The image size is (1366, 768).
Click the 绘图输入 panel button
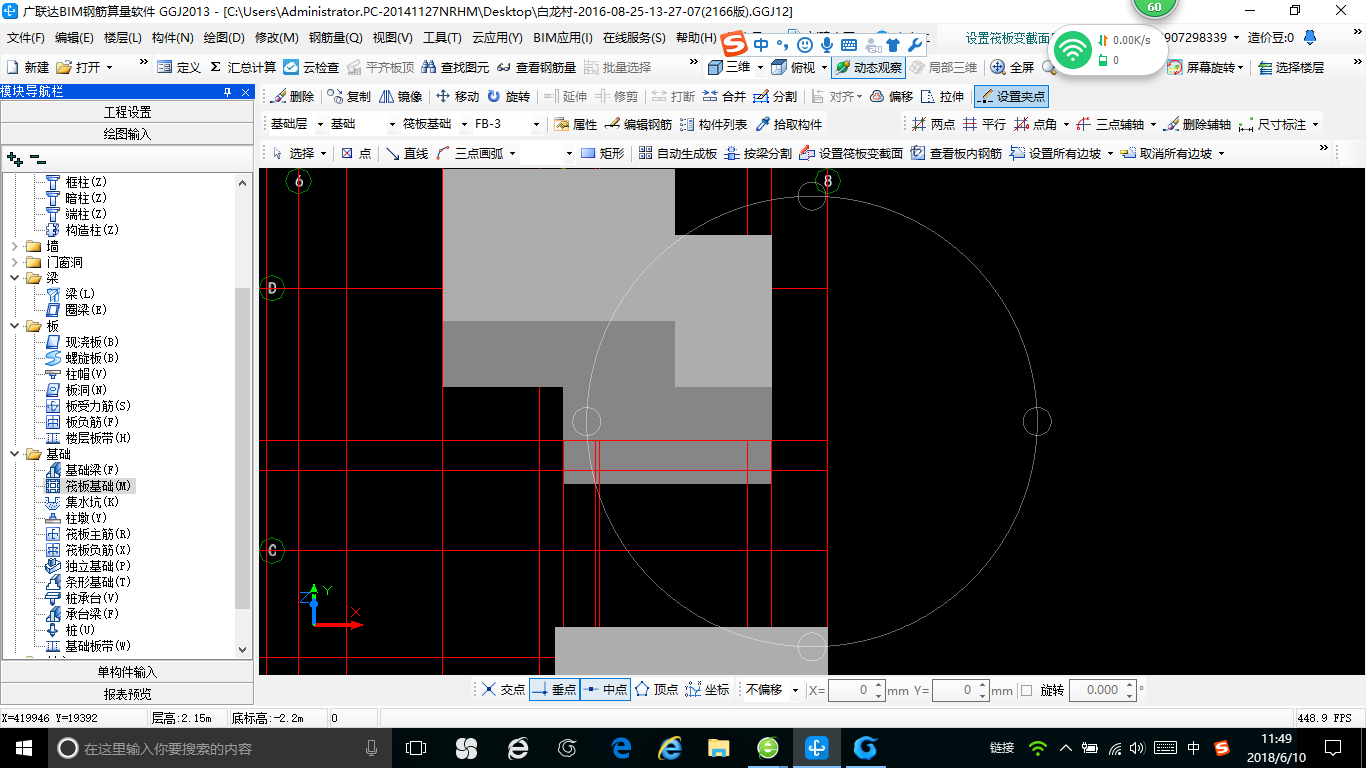[x=127, y=133]
